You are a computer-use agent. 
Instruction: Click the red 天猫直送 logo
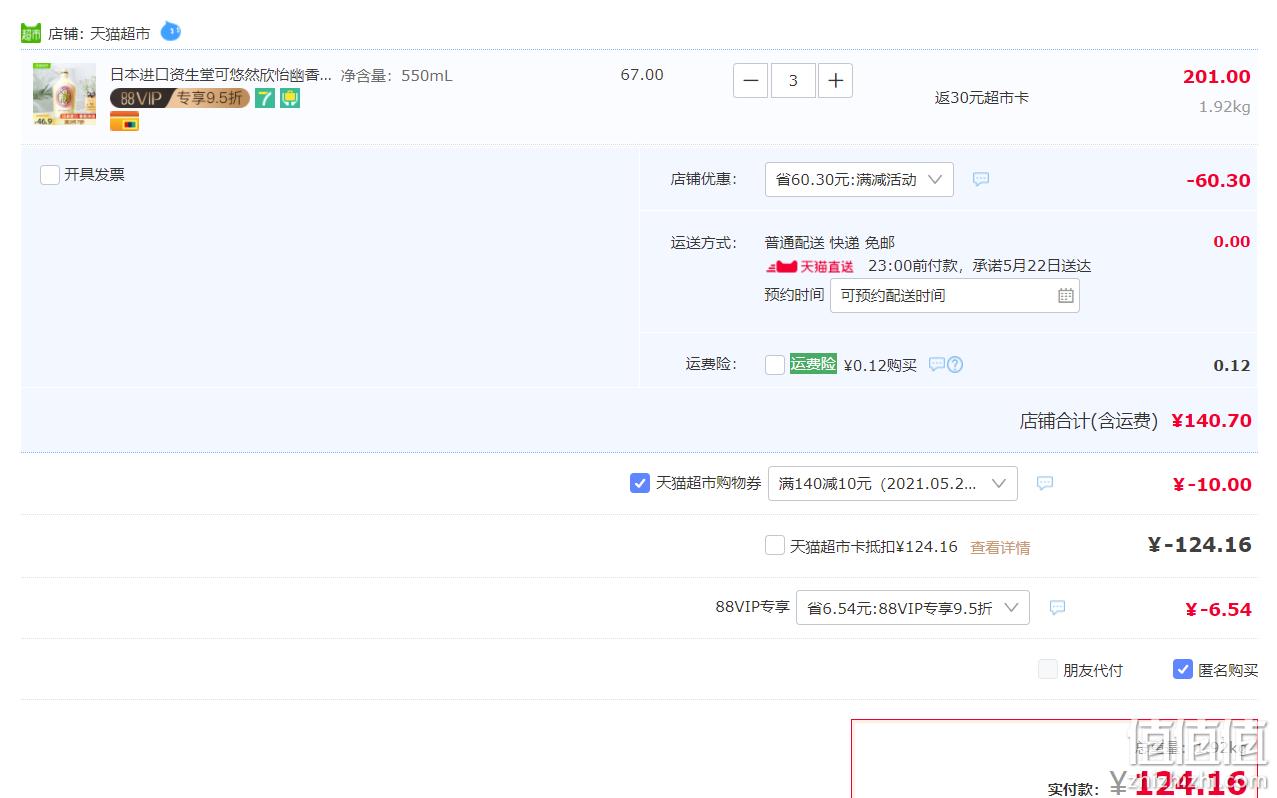(810, 266)
